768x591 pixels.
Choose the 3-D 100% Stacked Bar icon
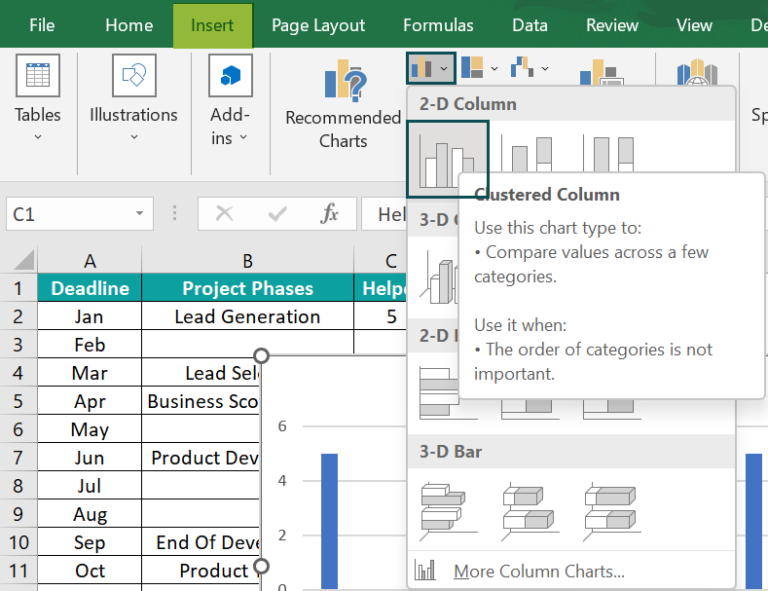click(x=610, y=506)
